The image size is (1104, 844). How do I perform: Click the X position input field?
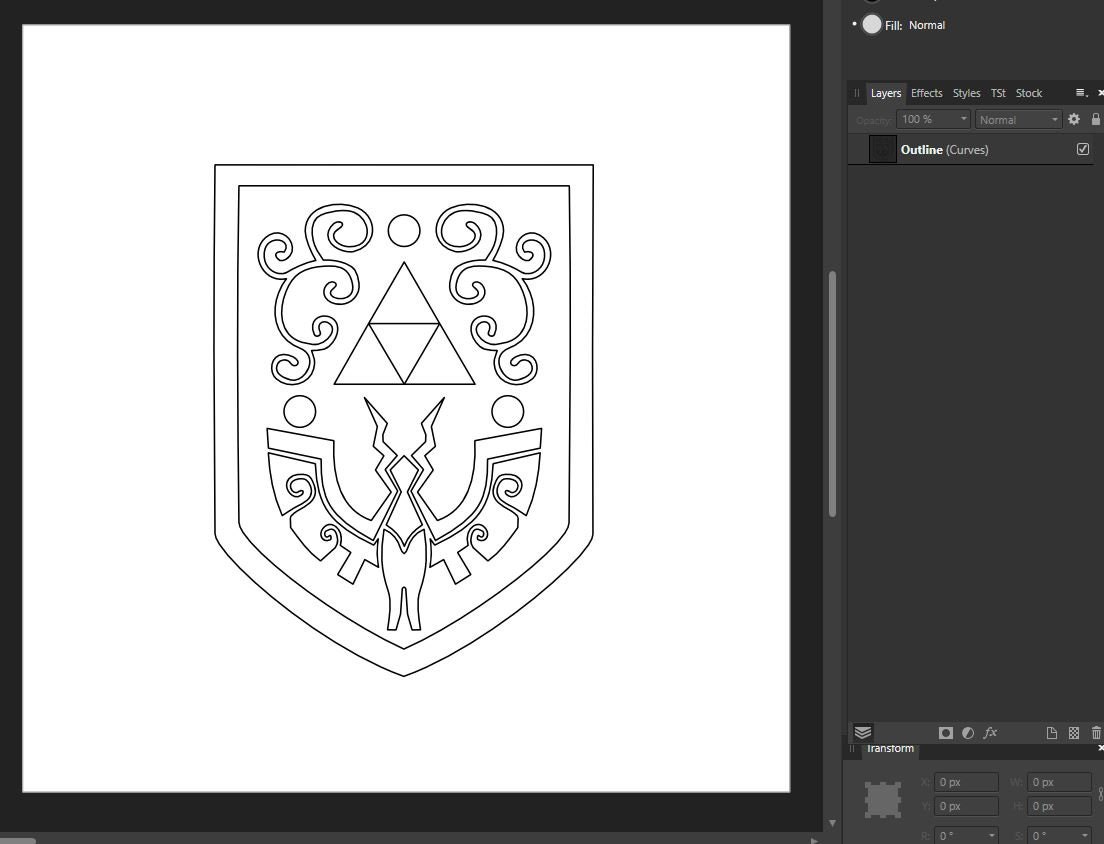pos(965,781)
